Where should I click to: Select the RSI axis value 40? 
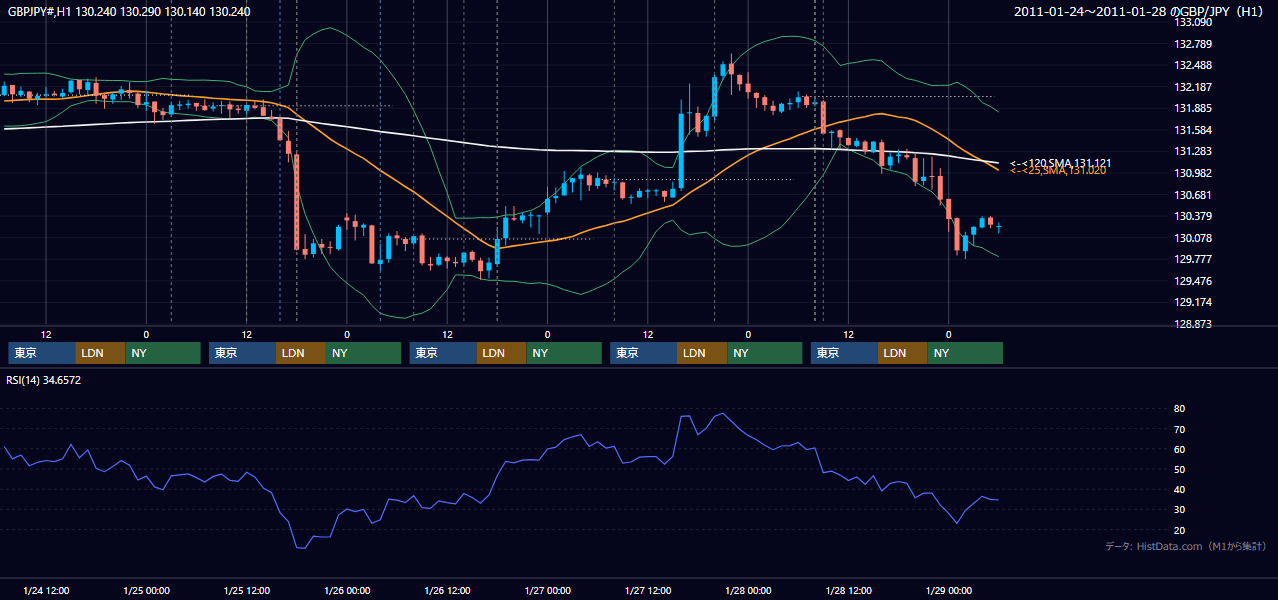[x=1180, y=489]
